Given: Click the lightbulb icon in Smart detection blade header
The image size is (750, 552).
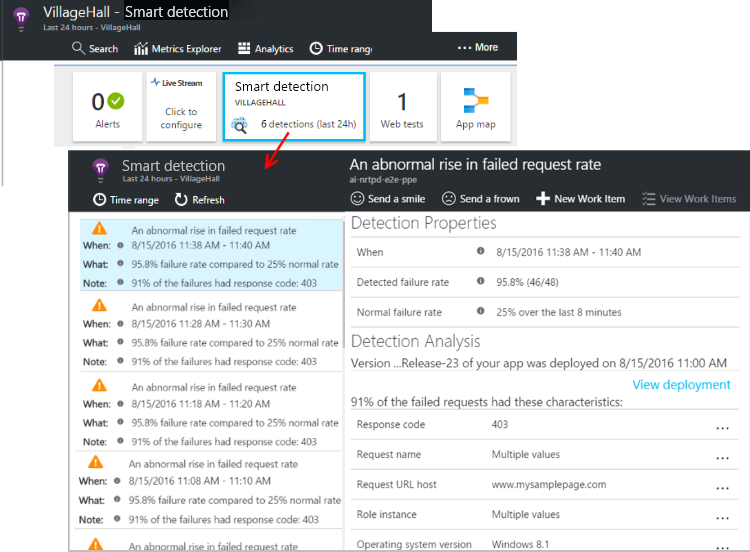Looking at the screenshot, I should tap(100, 170).
